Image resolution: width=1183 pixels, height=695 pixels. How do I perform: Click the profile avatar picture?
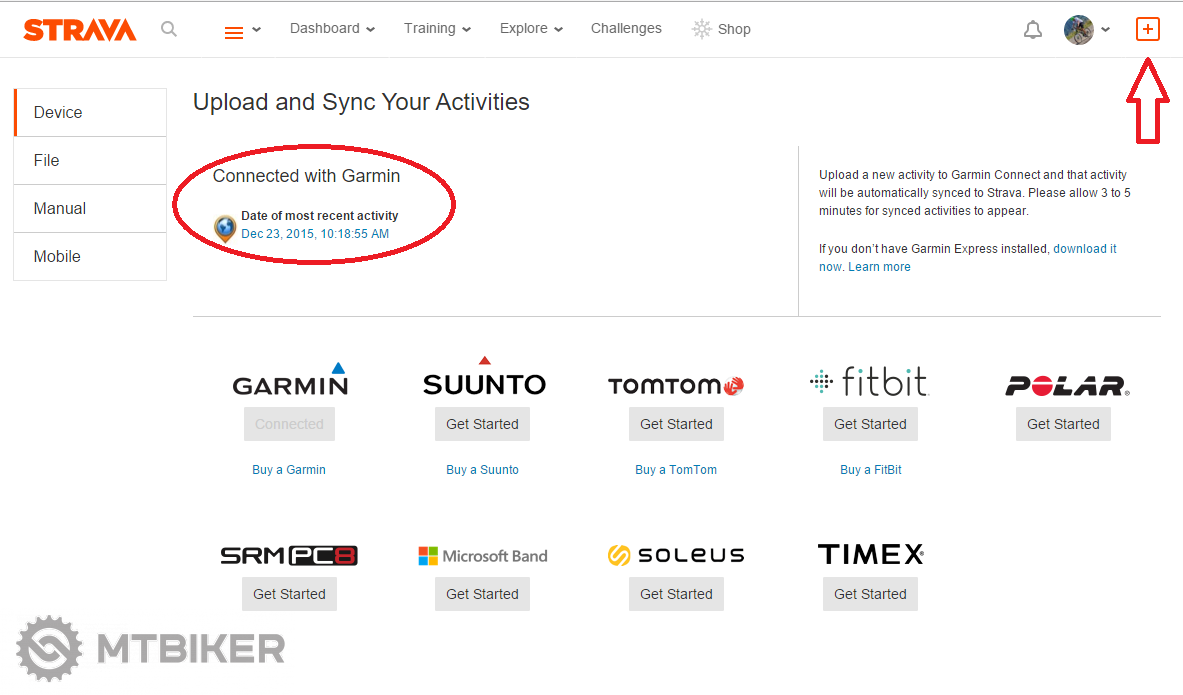click(x=1079, y=29)
